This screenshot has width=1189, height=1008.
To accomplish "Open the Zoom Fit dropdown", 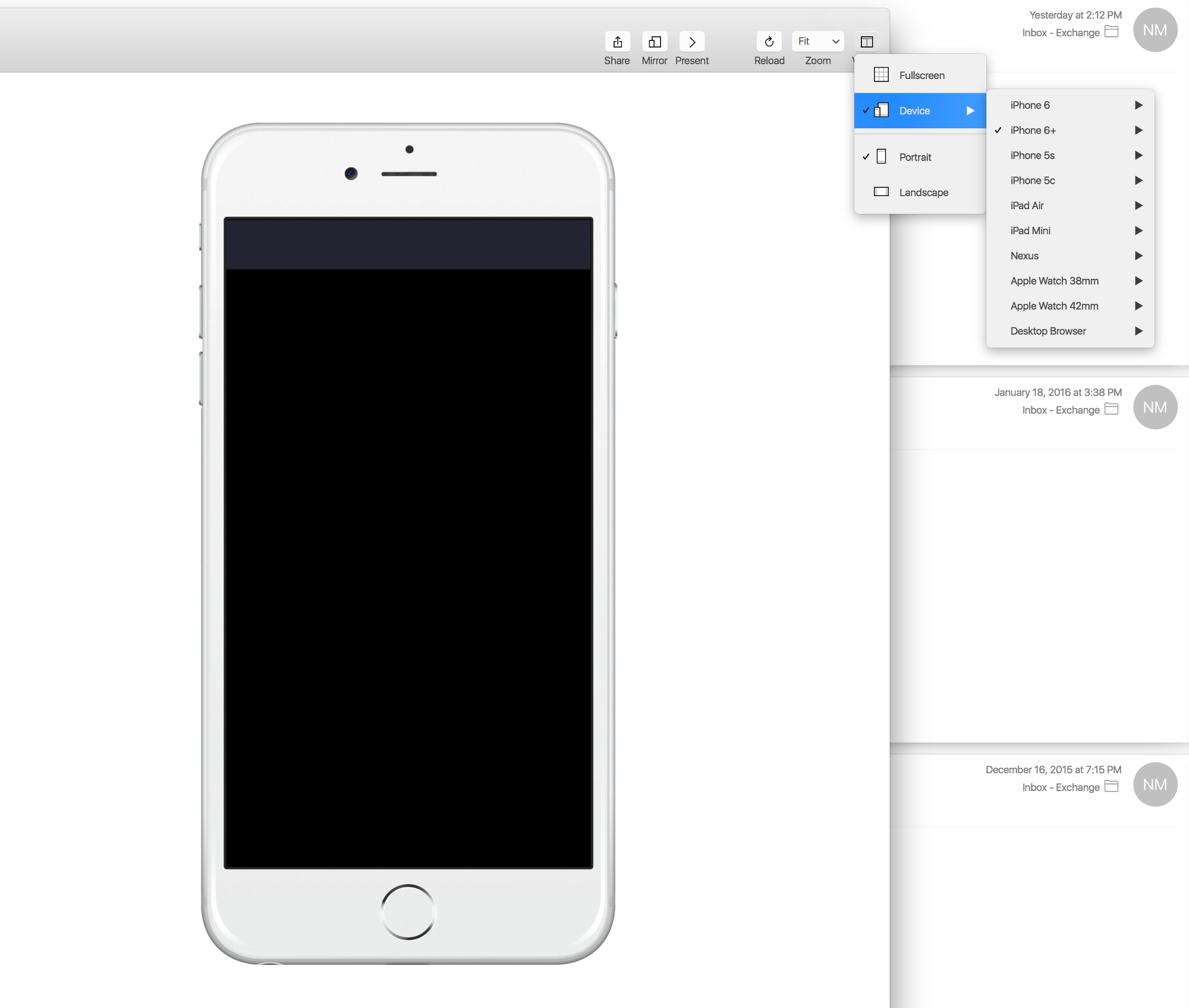I will pos(818,41).
